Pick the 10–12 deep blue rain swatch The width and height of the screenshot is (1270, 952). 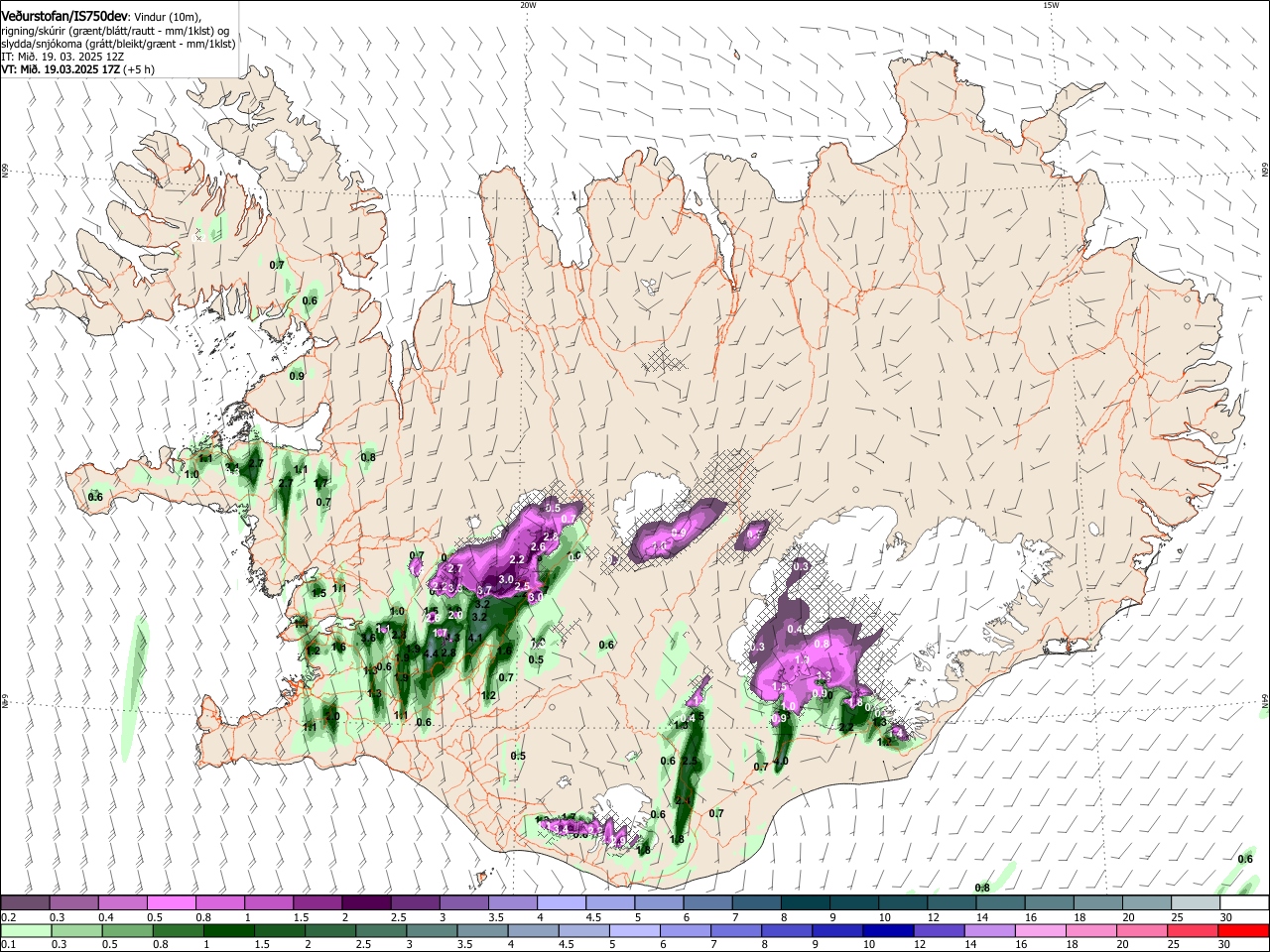(x=889, y=930)
